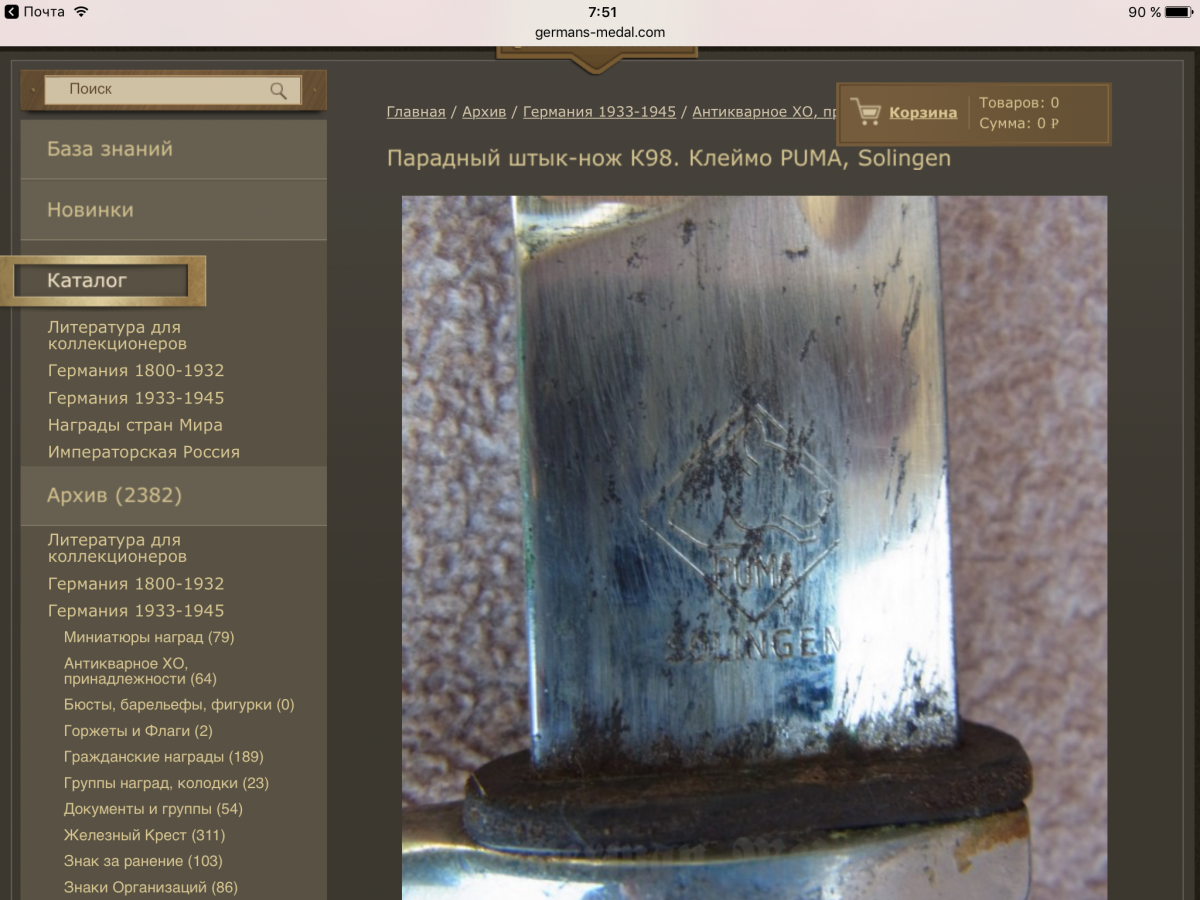The image size is (1200, 900).
Task: Click the PUMA Solingen blade photo
Action: 755,548
